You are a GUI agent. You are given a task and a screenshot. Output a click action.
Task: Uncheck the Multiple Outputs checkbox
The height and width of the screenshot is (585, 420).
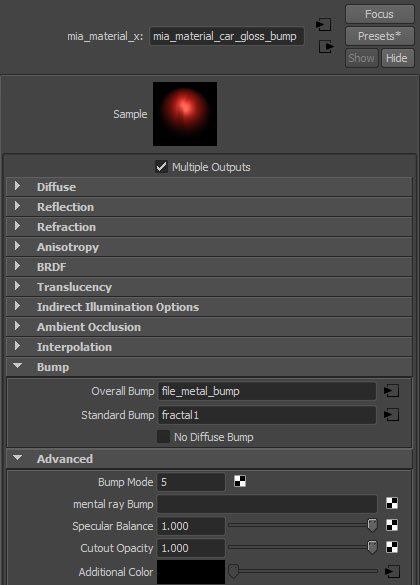(x=161, y=166)
